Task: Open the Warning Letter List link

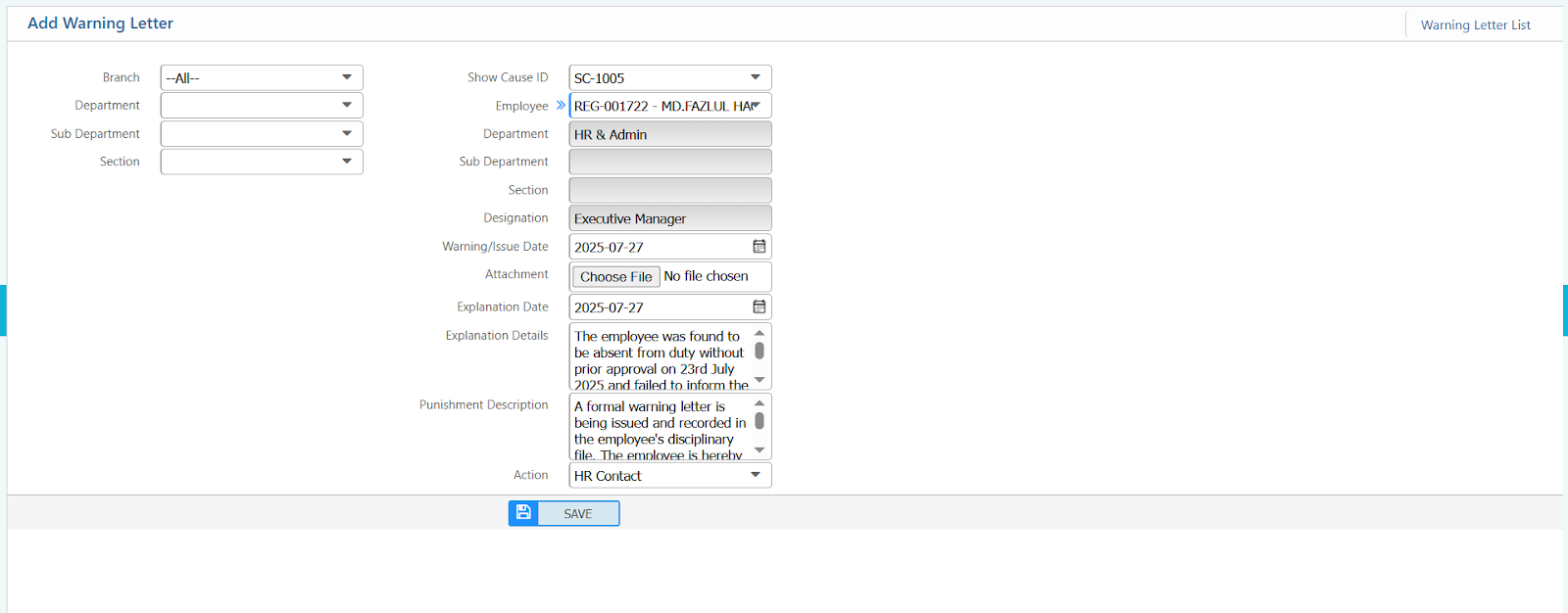Action: pyautogui.click(x=1475, y=25)
